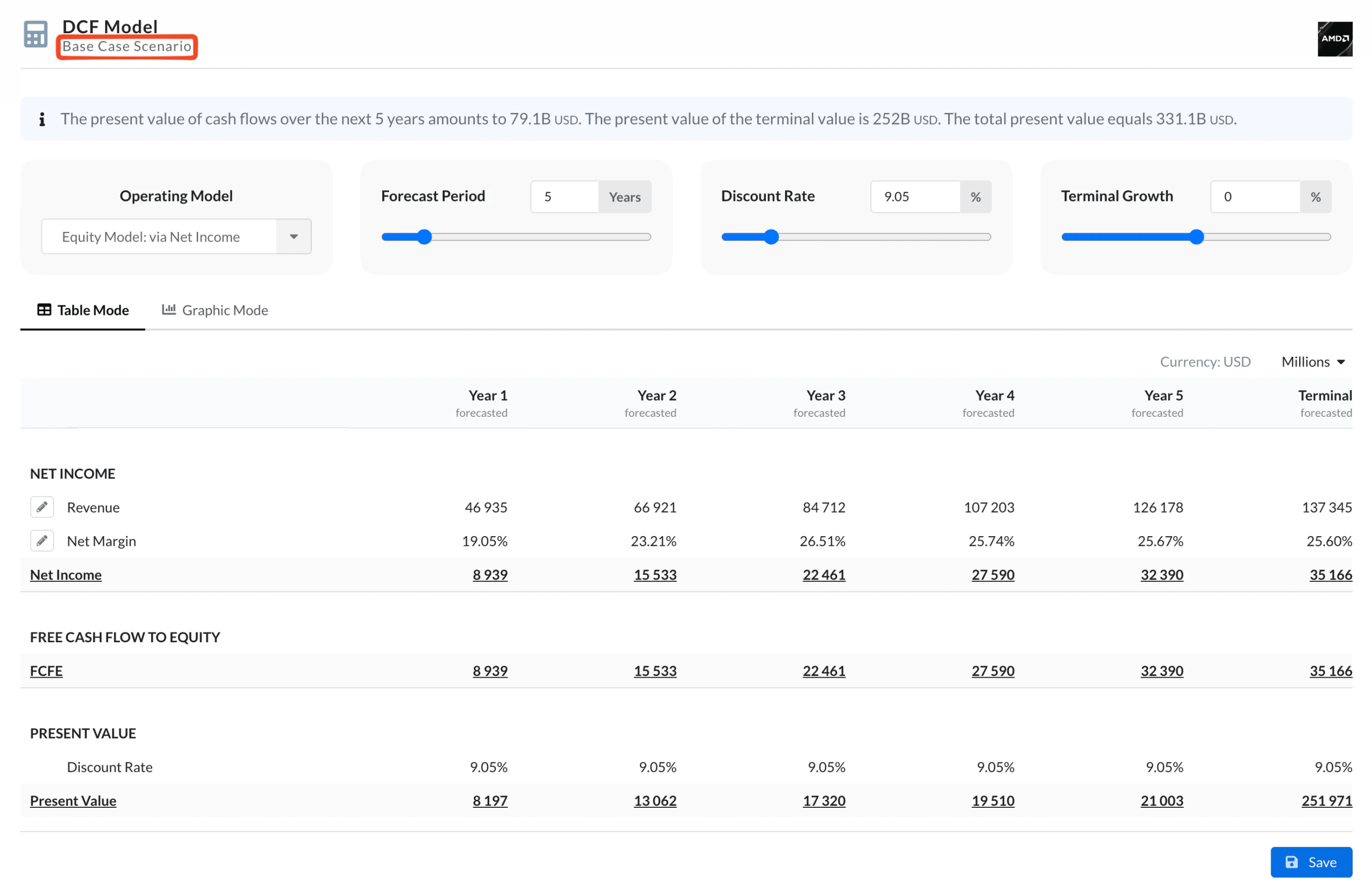1372x893 pixels.
Task: Click the pencil edit icon next to Revenue
Action: (x=42, y=507)
